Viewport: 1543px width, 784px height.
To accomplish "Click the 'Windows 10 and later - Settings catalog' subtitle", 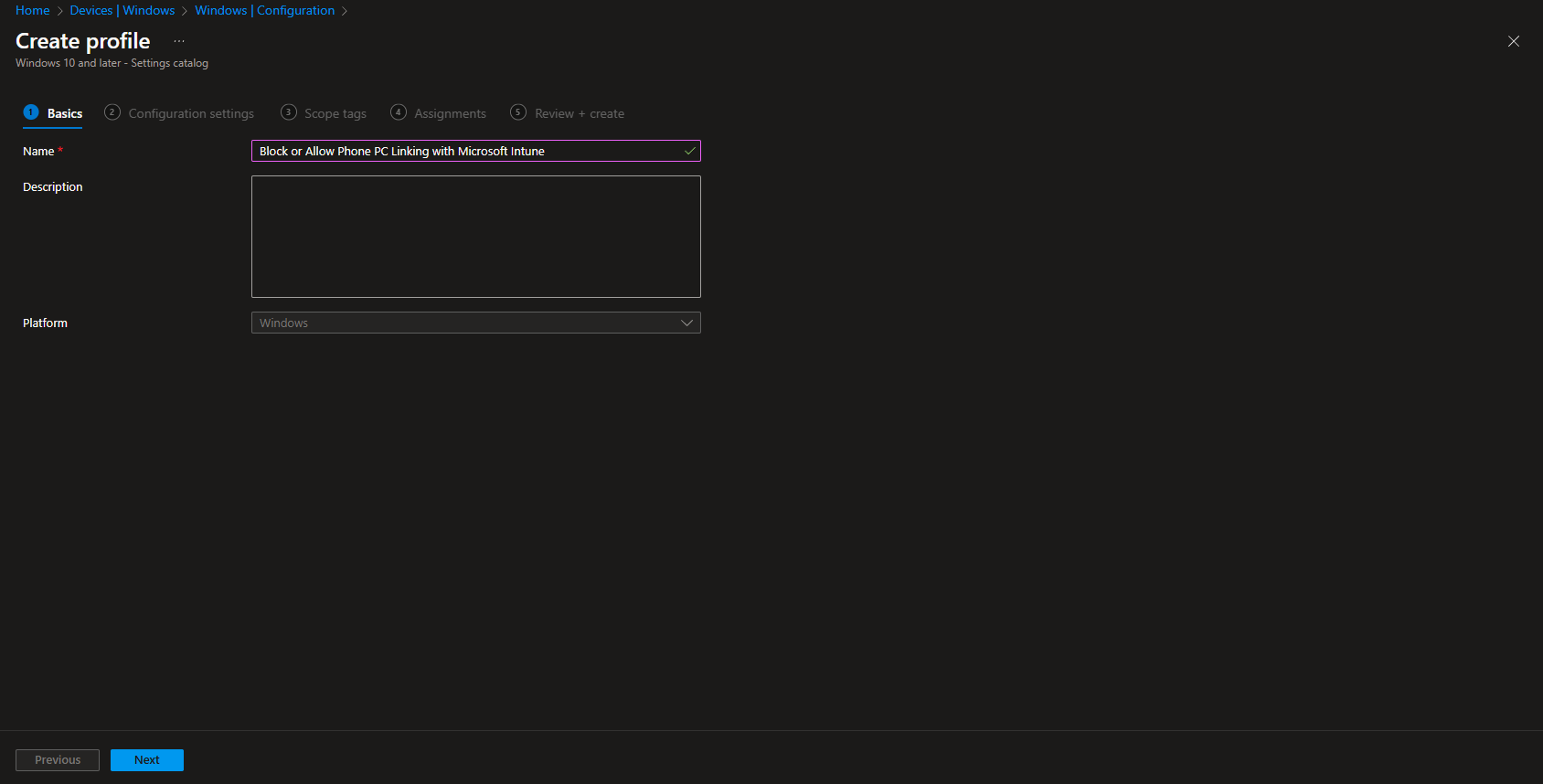I will pyautogui.click(x=112, y=63).
